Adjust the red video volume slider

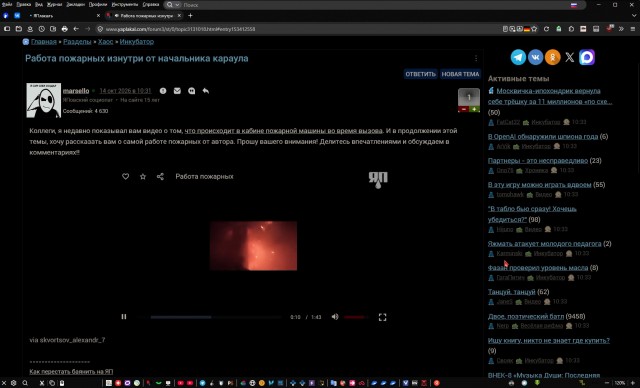pyautogui.click(x=356, y=317)
